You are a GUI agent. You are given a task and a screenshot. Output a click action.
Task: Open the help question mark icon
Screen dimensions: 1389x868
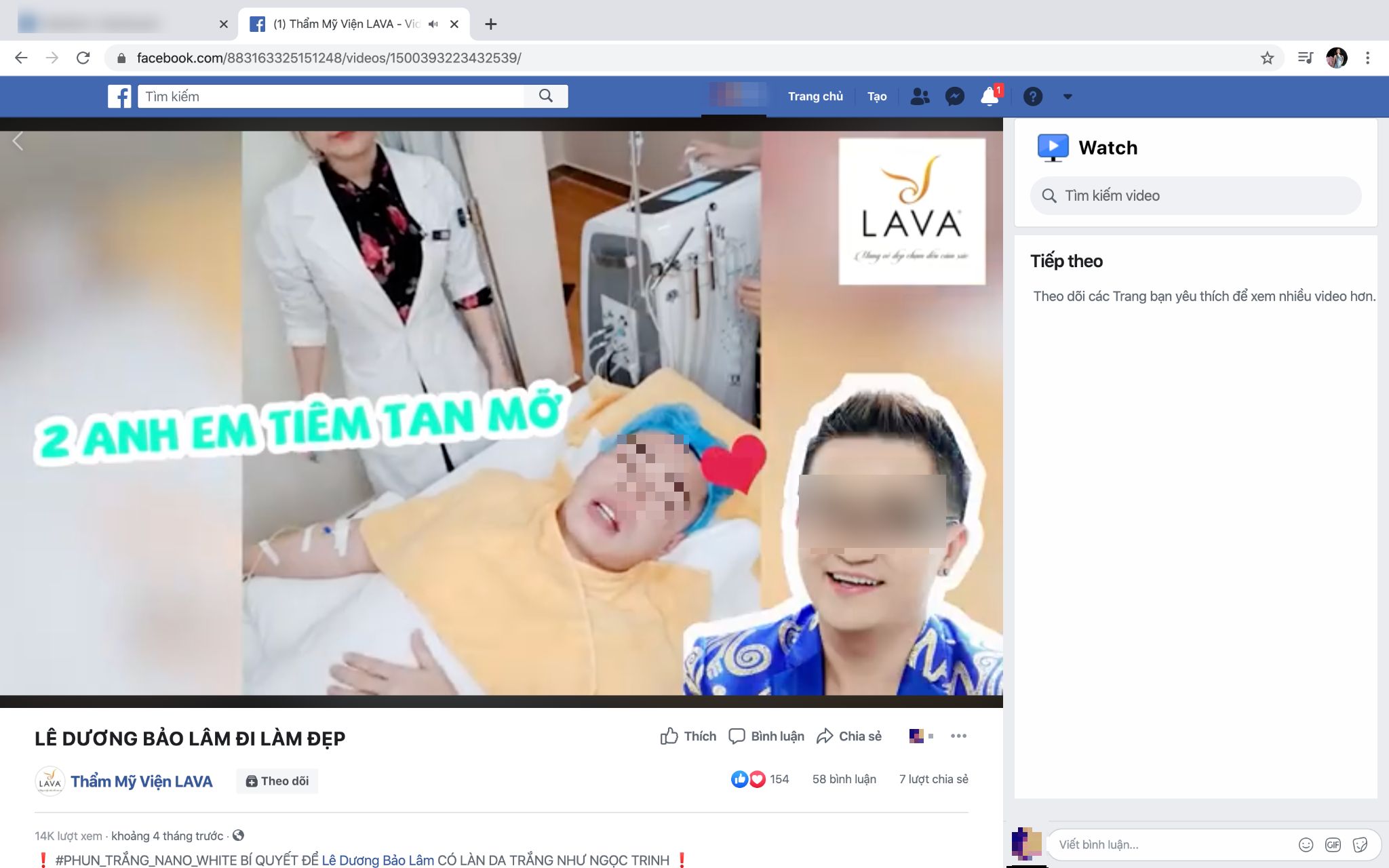tap(1032, 96)
